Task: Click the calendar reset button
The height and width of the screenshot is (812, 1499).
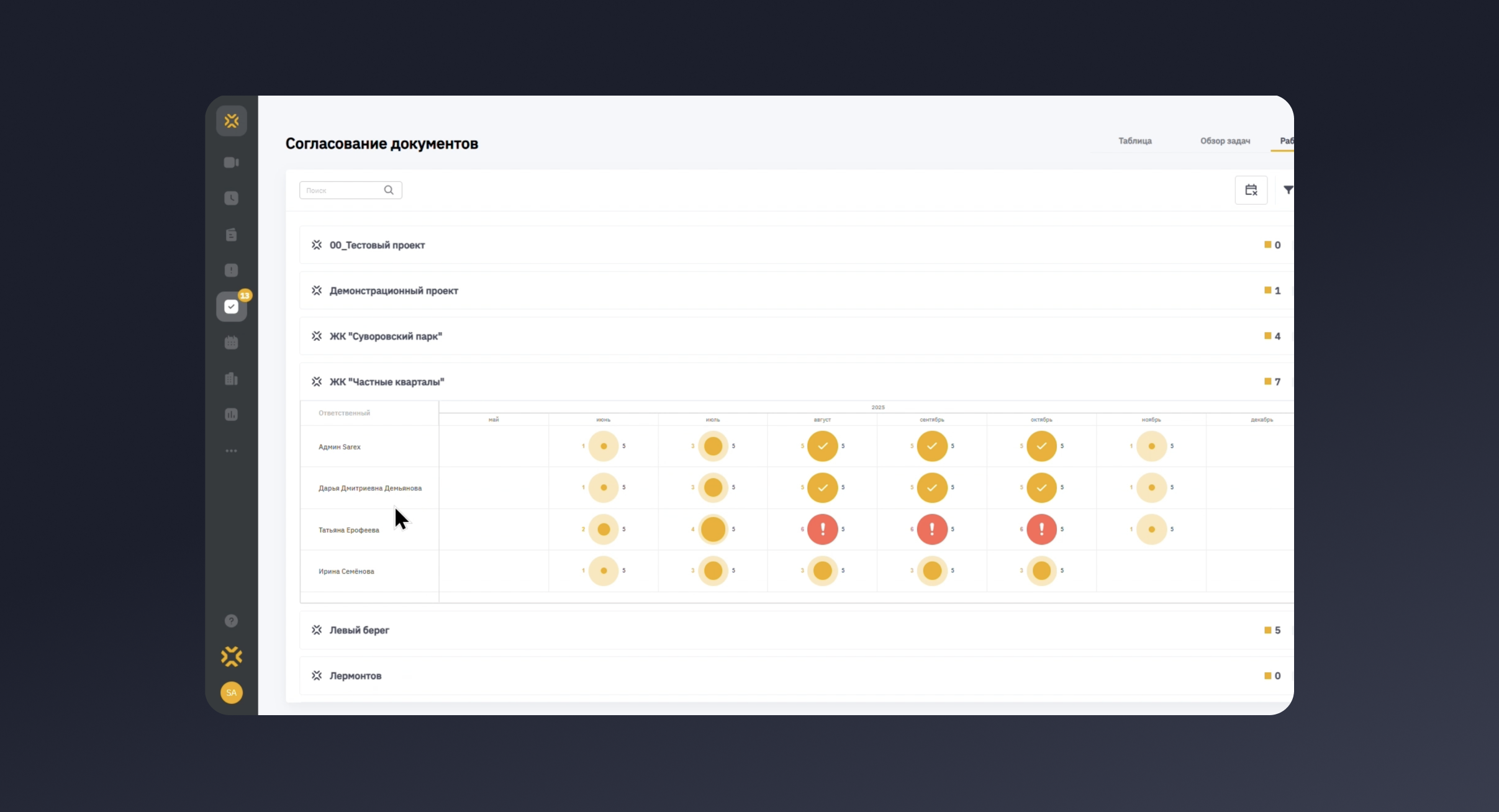Action: 1251,190
